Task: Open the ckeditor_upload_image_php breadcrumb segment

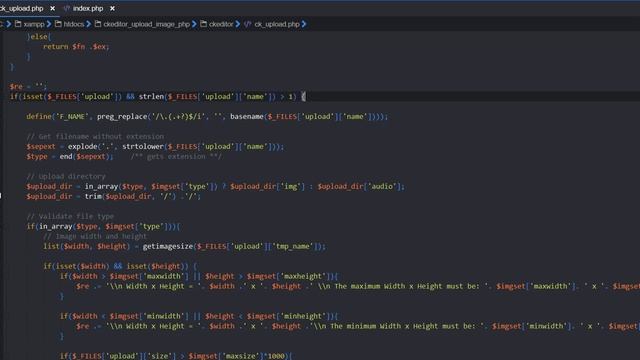Action: click(x=147, y=24)
